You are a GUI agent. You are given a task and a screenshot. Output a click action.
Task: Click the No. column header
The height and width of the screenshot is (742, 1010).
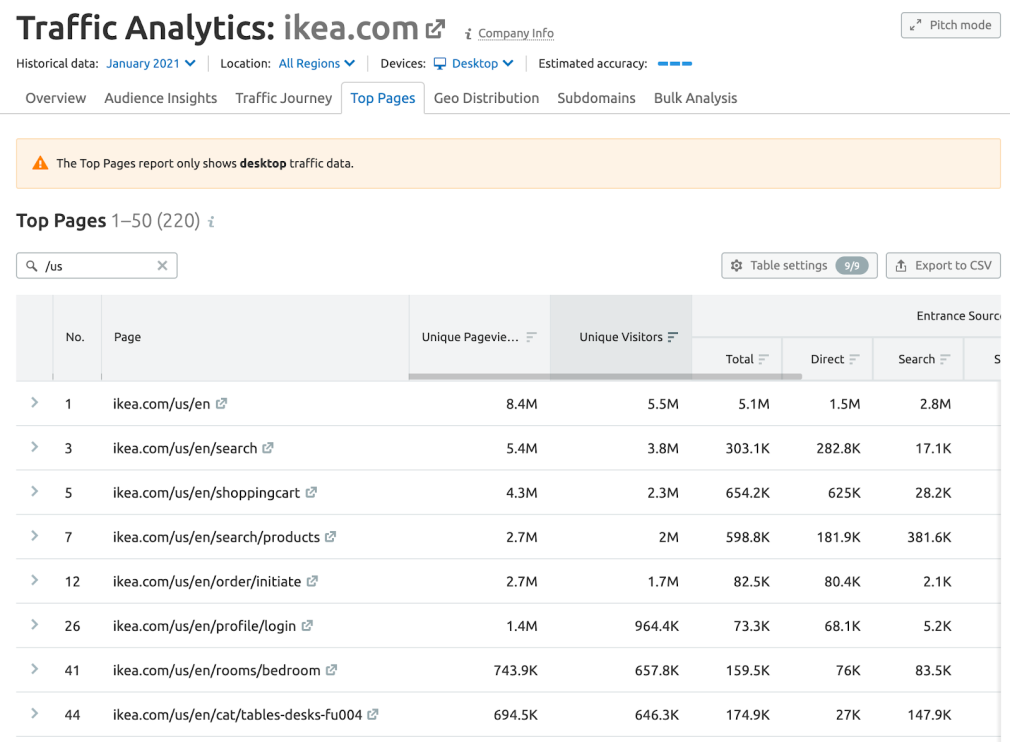(75, 337)
